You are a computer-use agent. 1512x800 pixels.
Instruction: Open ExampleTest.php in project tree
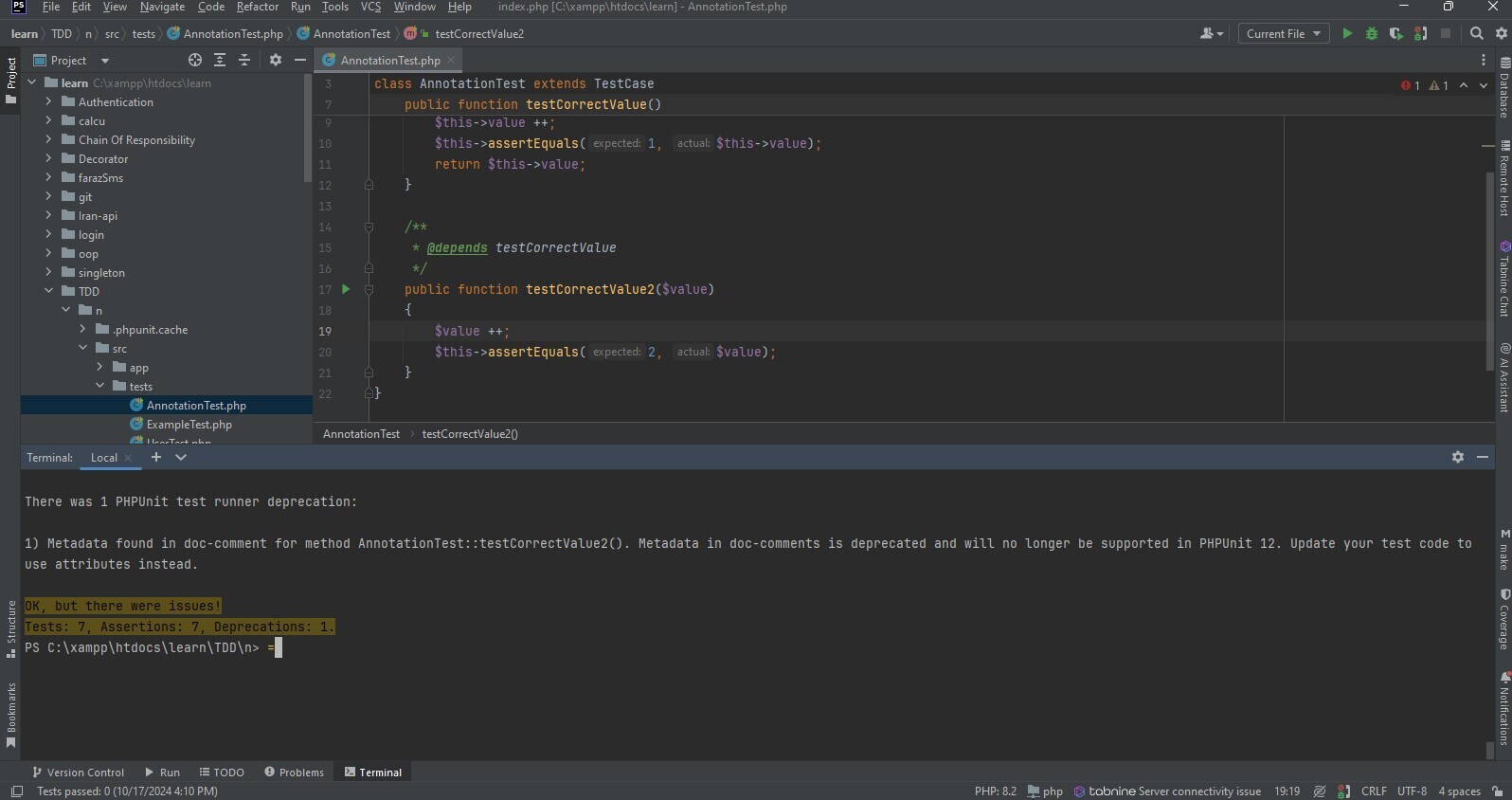point(189,424)
